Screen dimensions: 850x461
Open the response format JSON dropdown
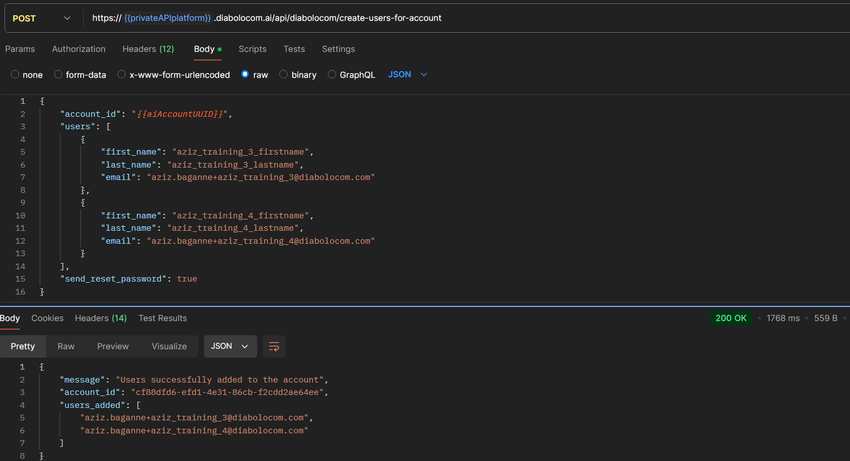coord(230,346)
